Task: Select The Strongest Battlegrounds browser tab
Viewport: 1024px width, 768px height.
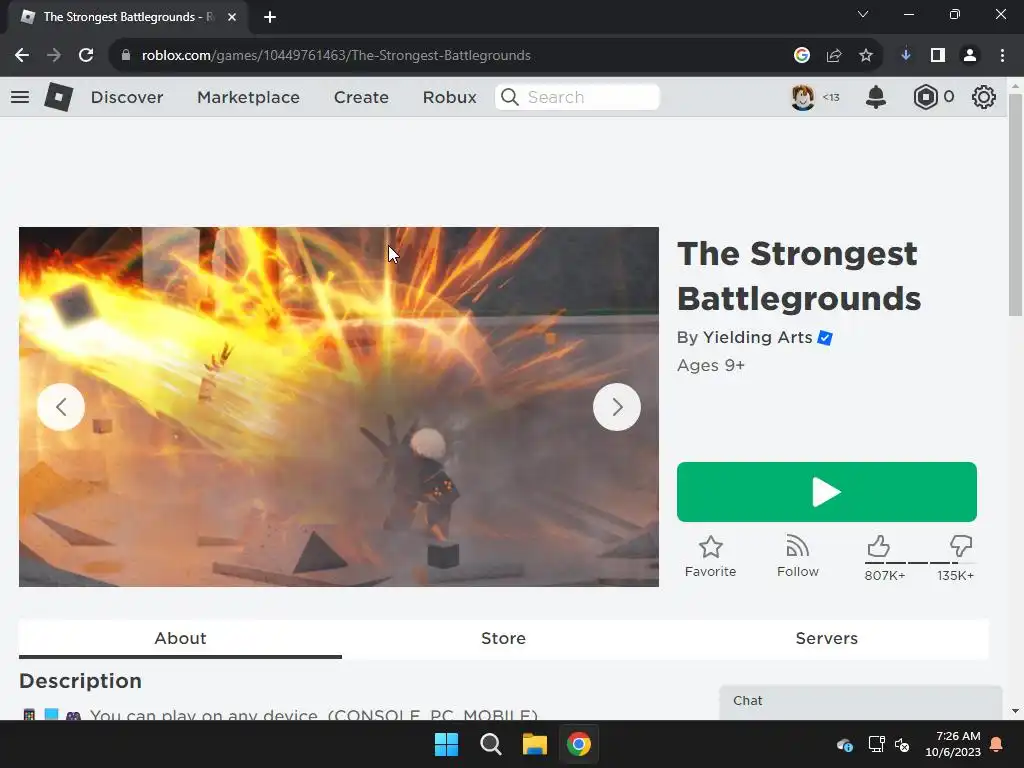Action: pyautogui.click(x=128, y=17)
